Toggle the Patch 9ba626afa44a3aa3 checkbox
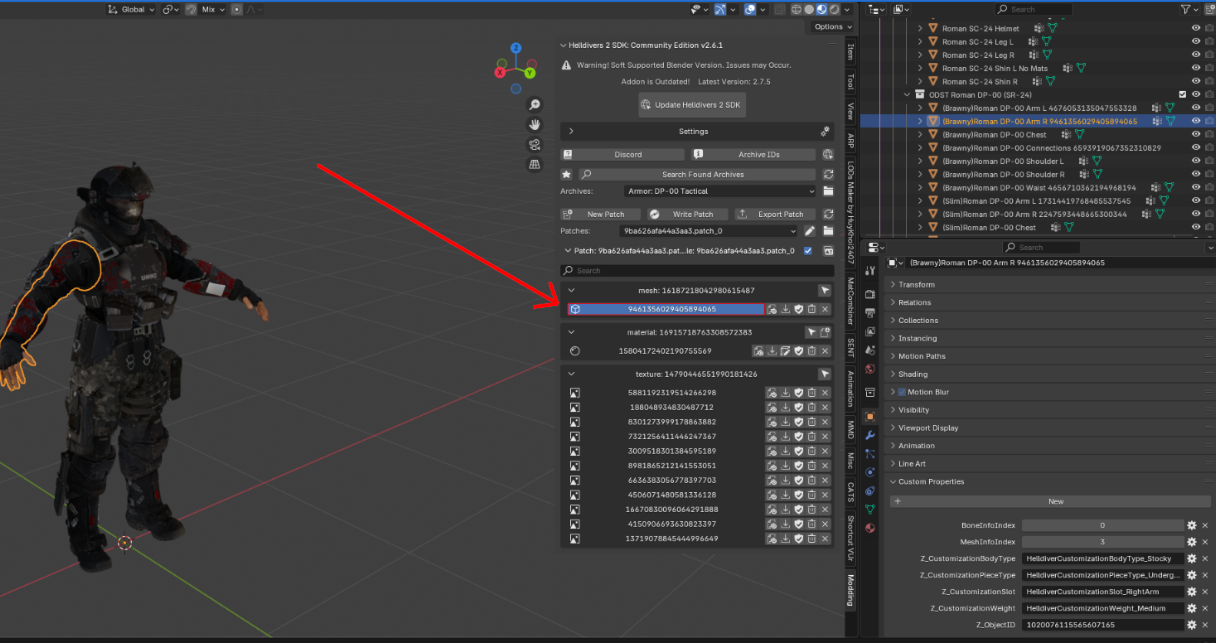 point(808,251)
